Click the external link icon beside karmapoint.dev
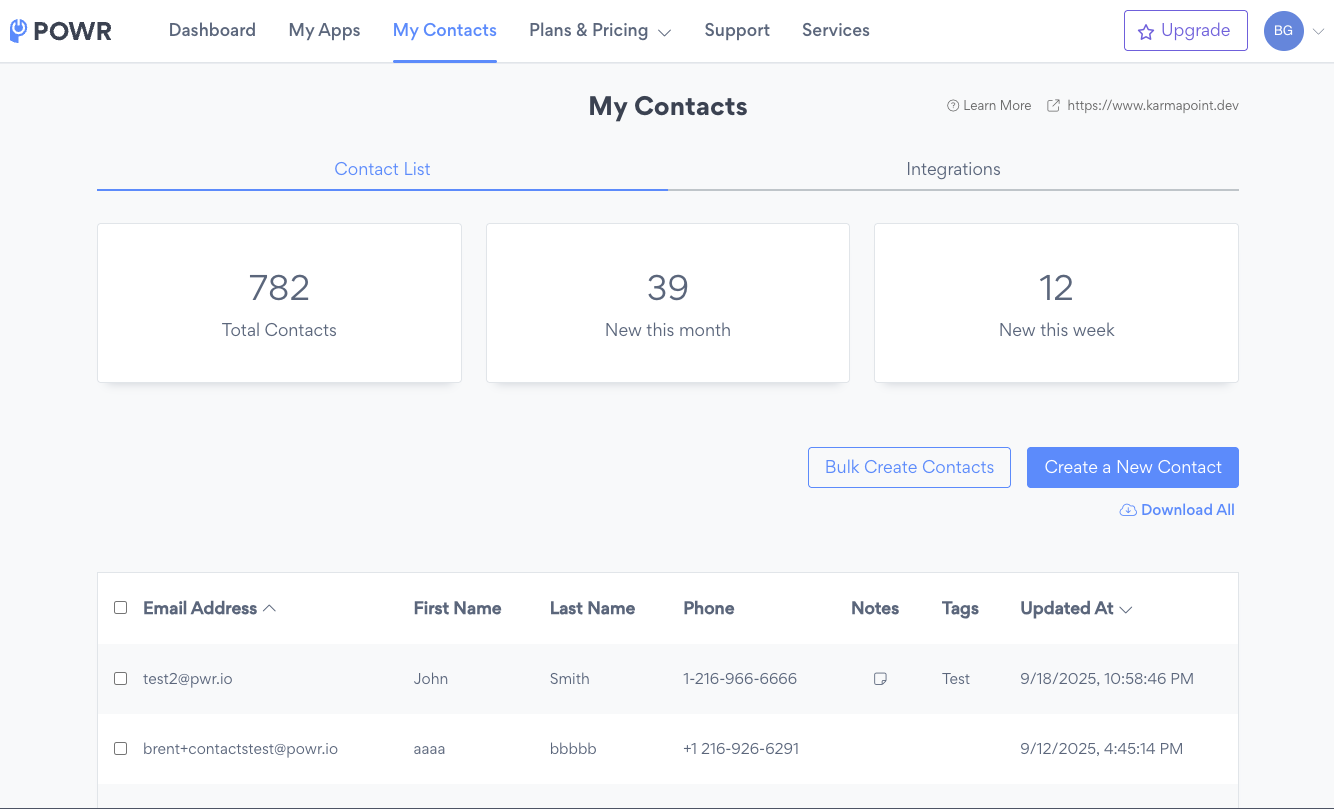This screenshot has height=809, width=1334. (1053, 106)
